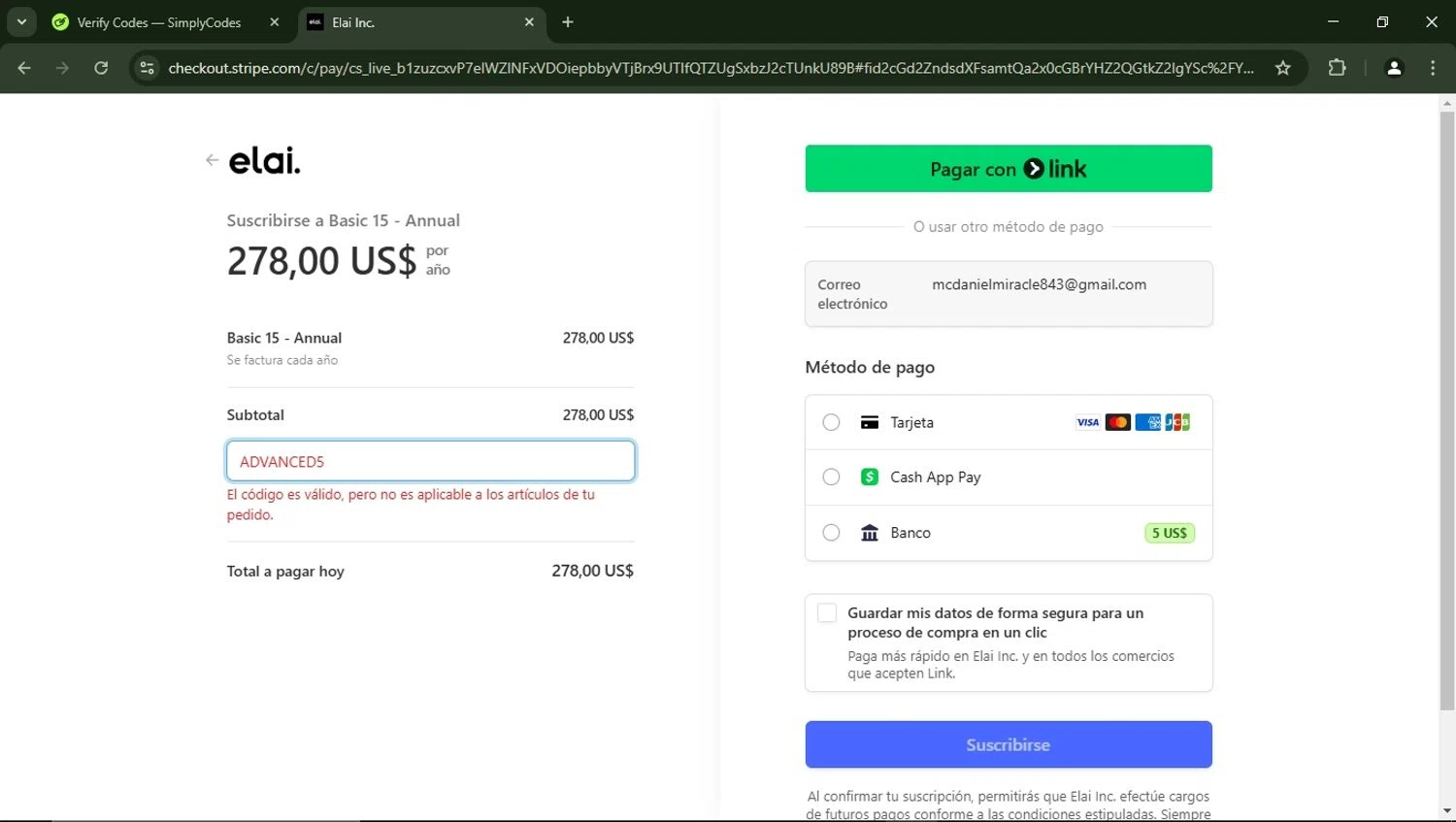Image resolution: width=1456 pixels, height=822 pixels.
Task: Click the browser back navigation arrow
Action: [x=24, y=68]
